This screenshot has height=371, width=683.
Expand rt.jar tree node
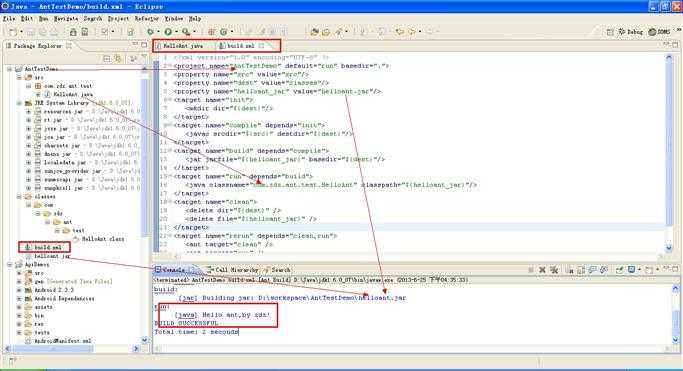pyautogui.click(x=29, y=120)
